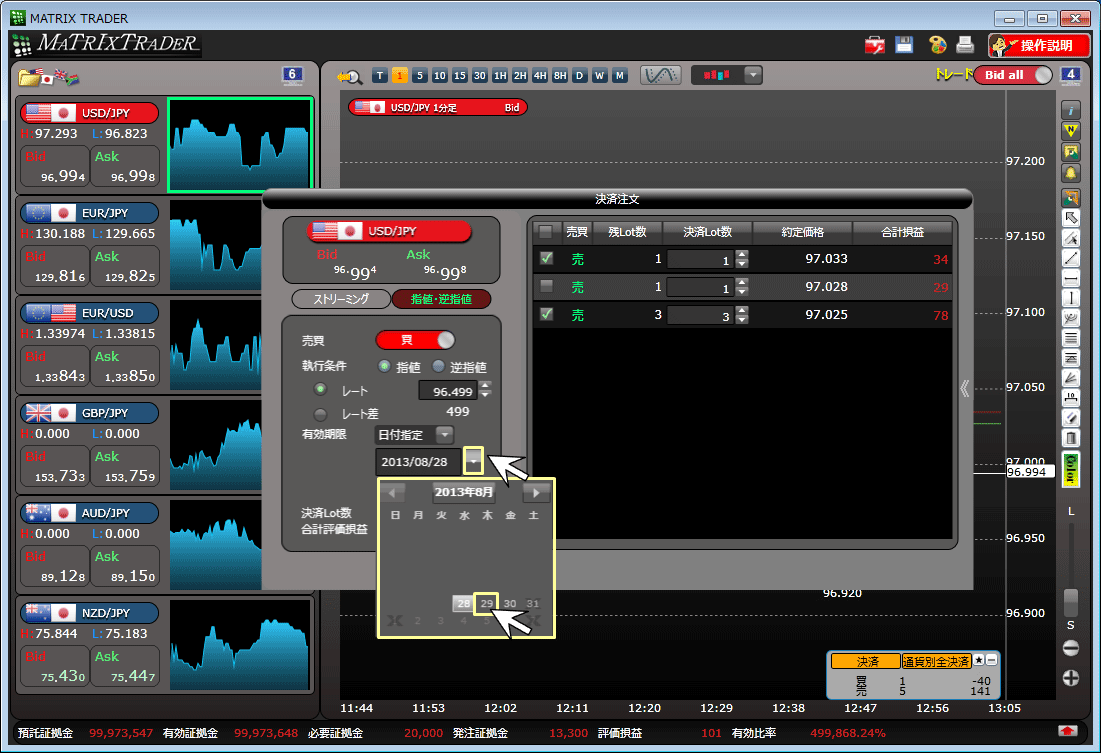Click the star icon on position panel
Screen dimensions: 1101x753
(x=979, y=660)
